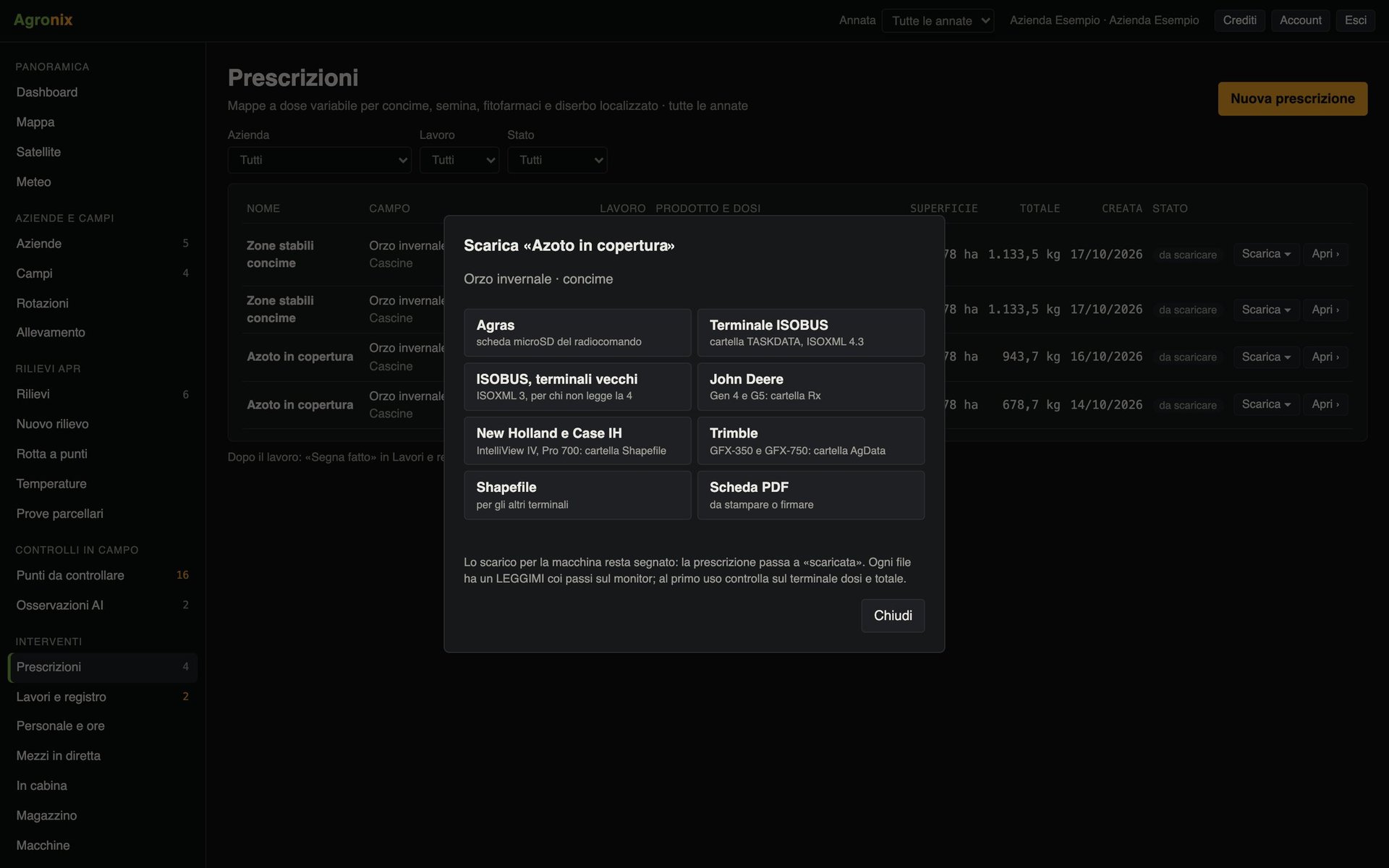Viewport: 1389px width, 868px height.
Task: Open the Crediti page
Action: coord(1239,20)
